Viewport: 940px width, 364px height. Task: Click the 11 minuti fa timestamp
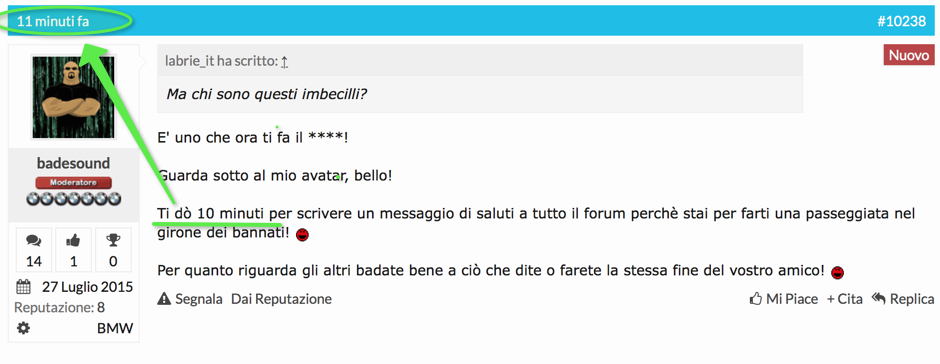click(53, 22)
